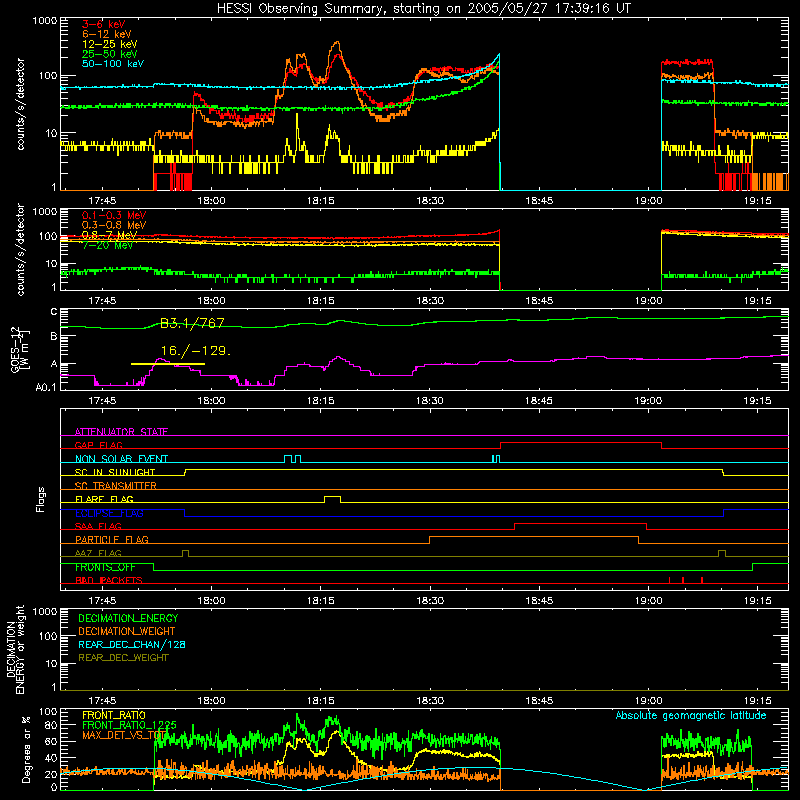Select the 25-50 keV legend label
Screen dimensions: 800x800
pos(110,54)
